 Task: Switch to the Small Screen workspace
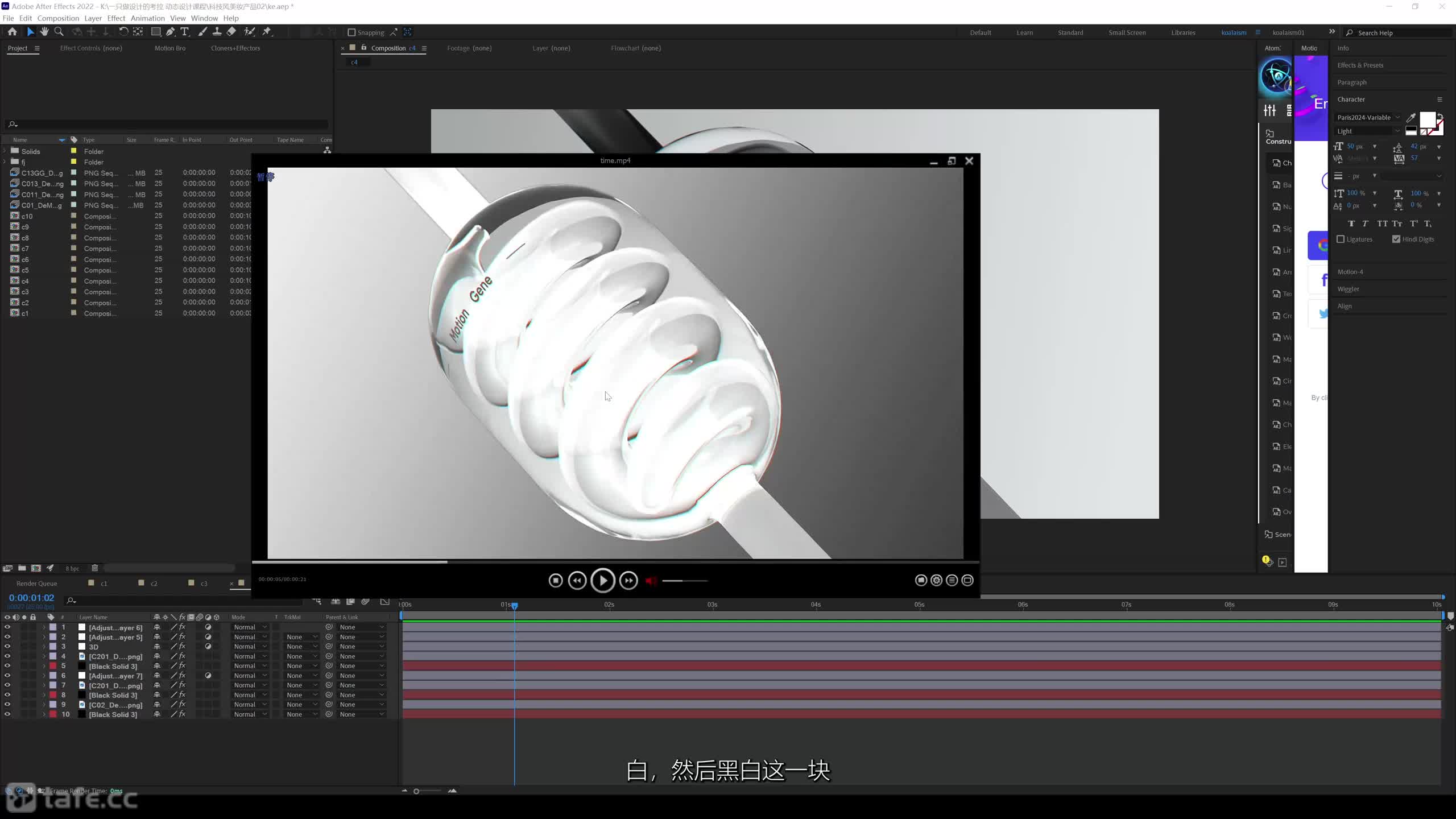[x=1127, y=32]
